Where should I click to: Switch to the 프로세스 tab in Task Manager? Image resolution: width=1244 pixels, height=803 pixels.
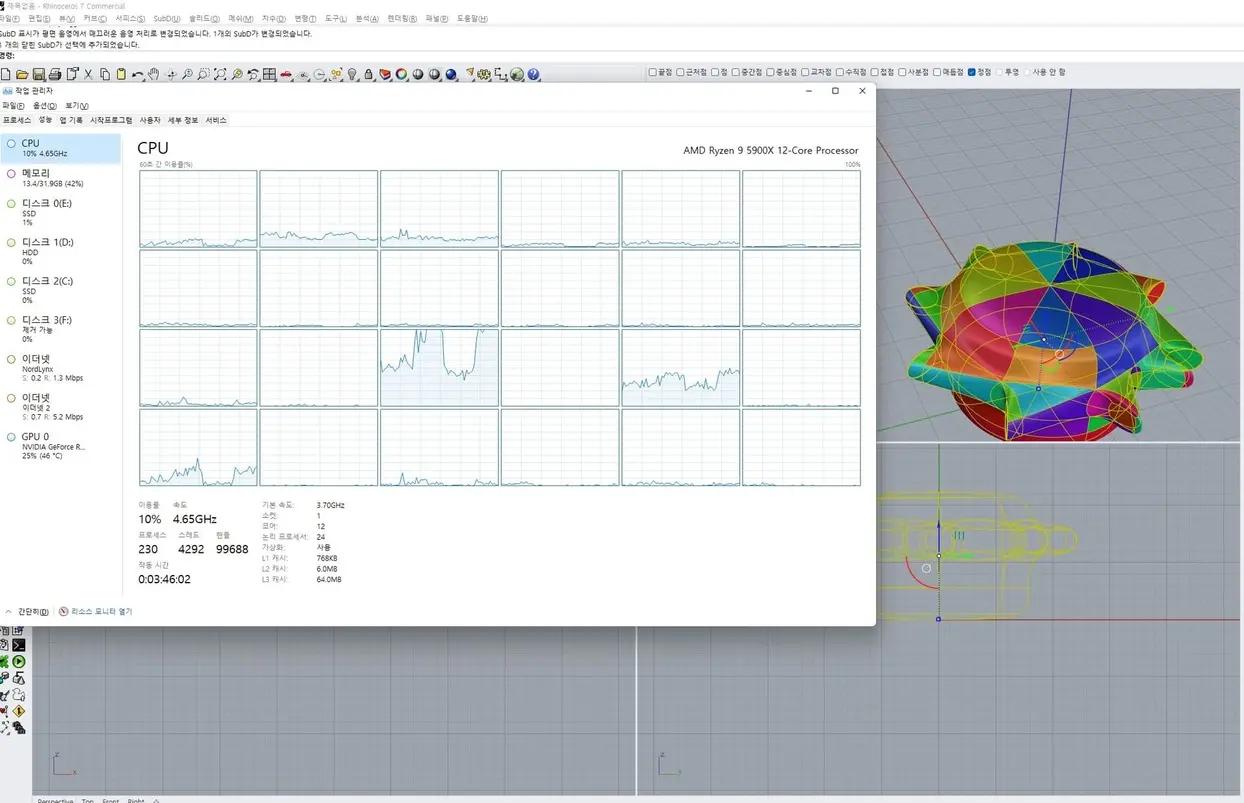coord(15,119)
